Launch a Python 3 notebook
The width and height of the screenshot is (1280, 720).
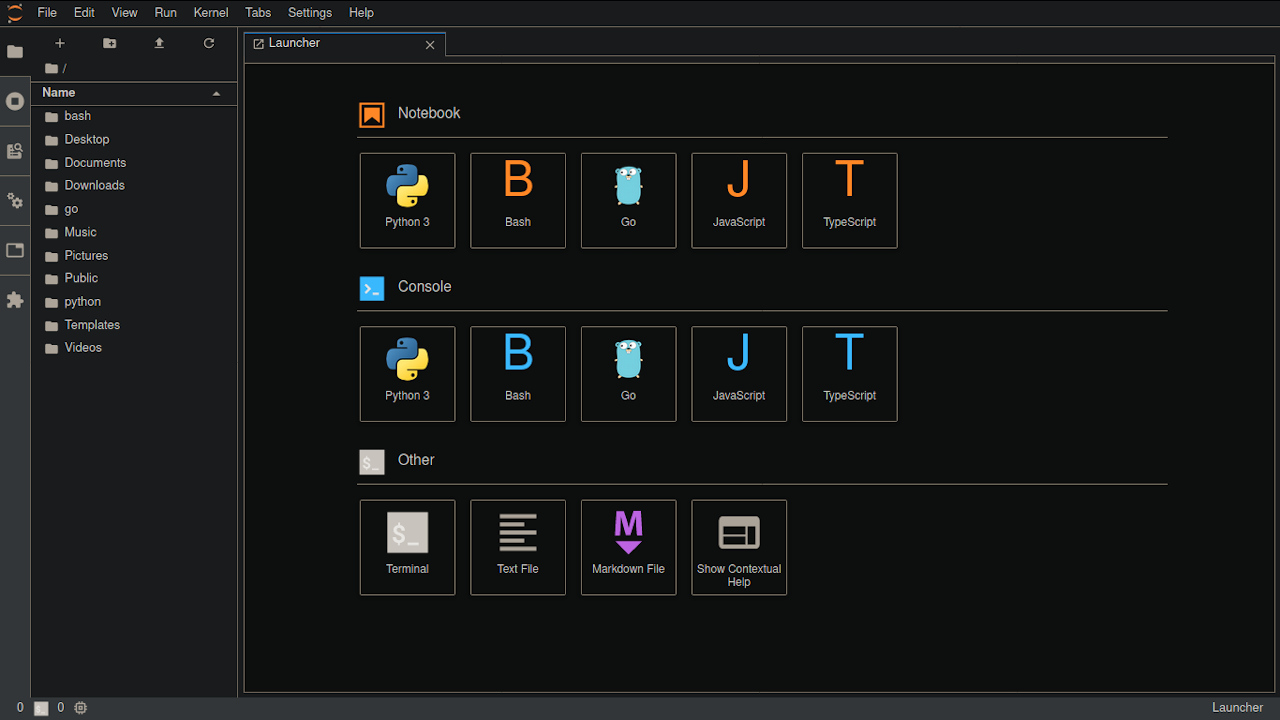point(408,200)
